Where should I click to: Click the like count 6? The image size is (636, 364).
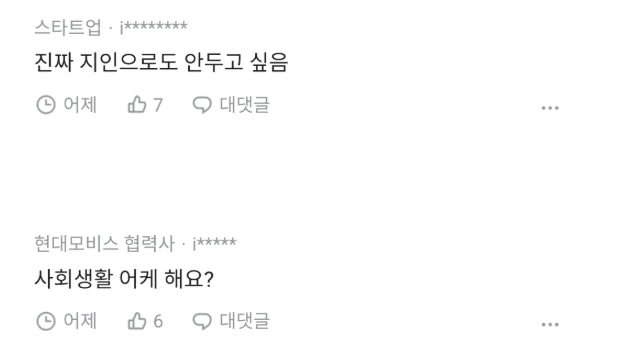coord(158,322)
